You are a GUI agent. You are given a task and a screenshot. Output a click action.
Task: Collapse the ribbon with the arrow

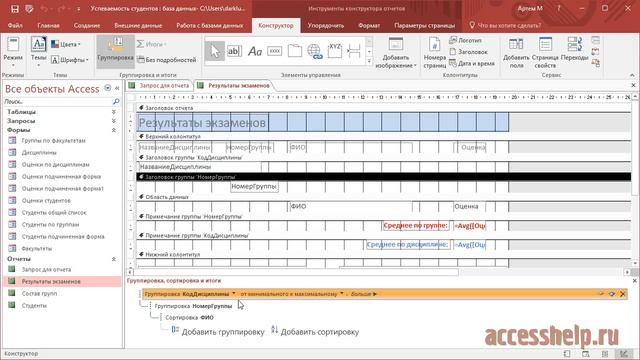(632, 75)
